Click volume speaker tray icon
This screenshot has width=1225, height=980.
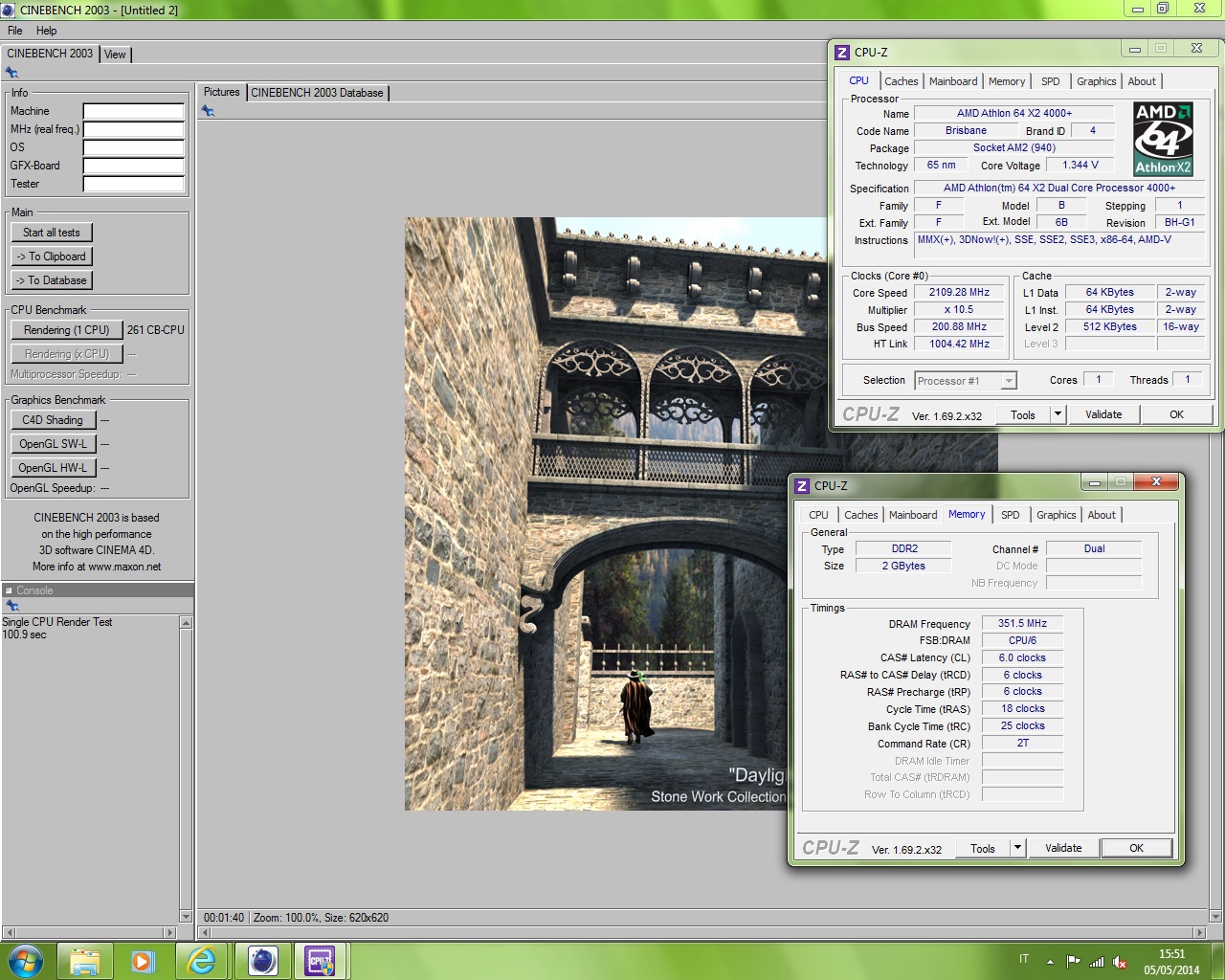1119,961
